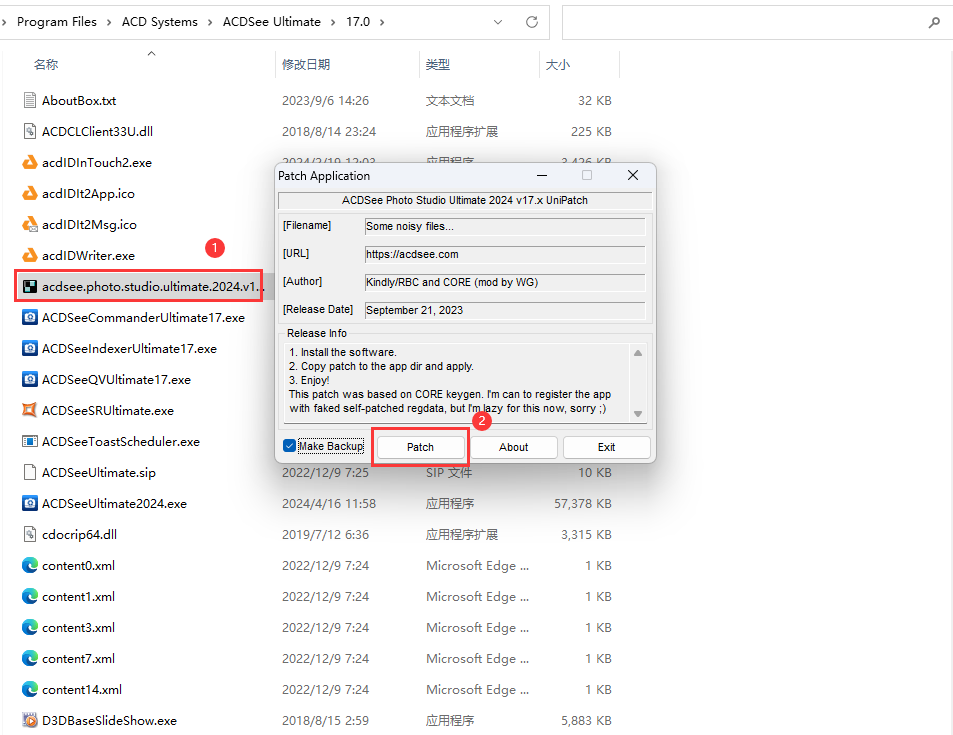This screenshot has height=735, width=953.
Task: Refresh the folder with the reload icon
Action: (x=532, y=22)
